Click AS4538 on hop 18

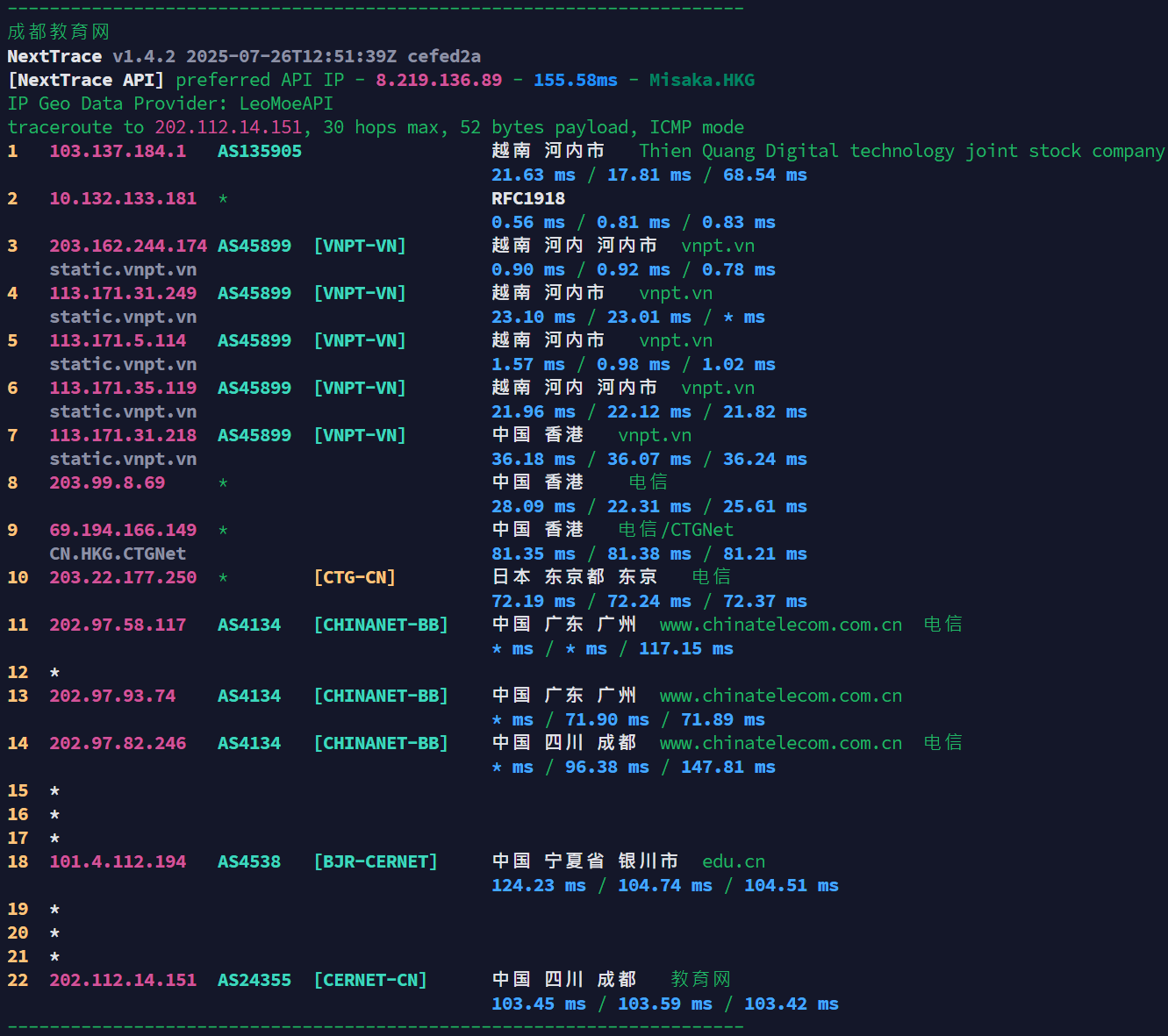point(249,861)
